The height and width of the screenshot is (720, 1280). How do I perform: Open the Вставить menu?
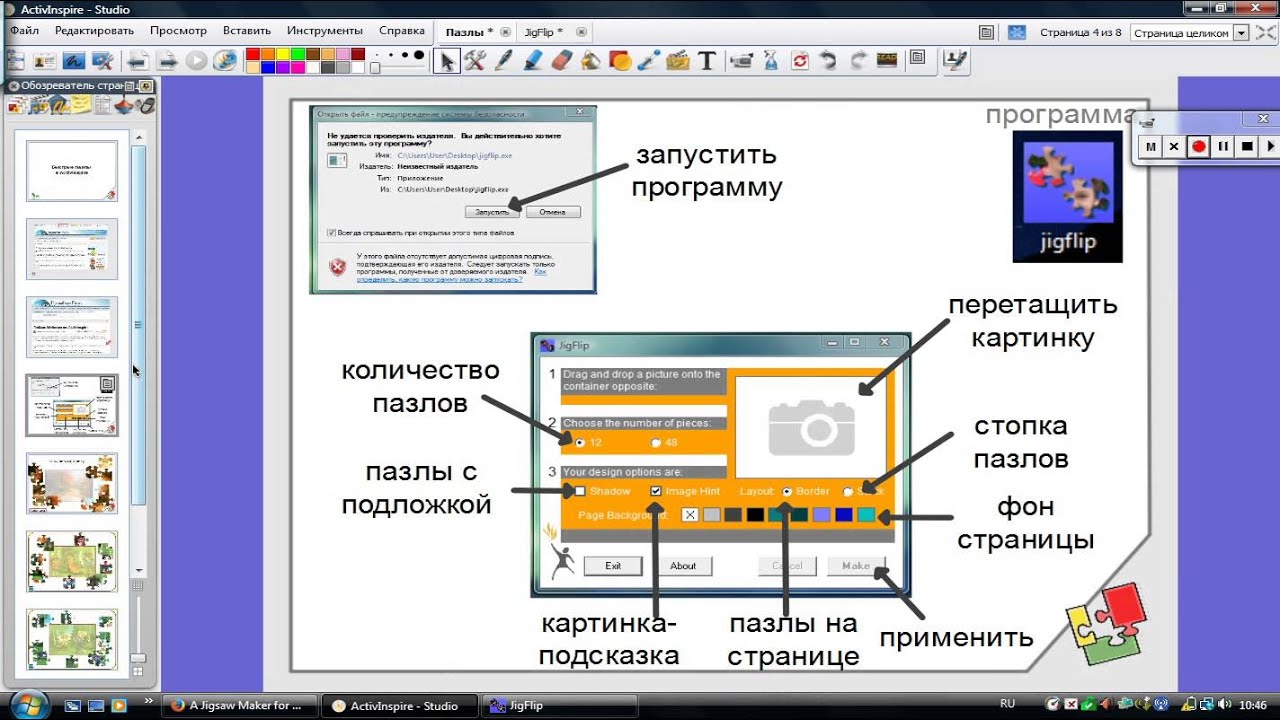pyautogui.click(x=247, y=31)
